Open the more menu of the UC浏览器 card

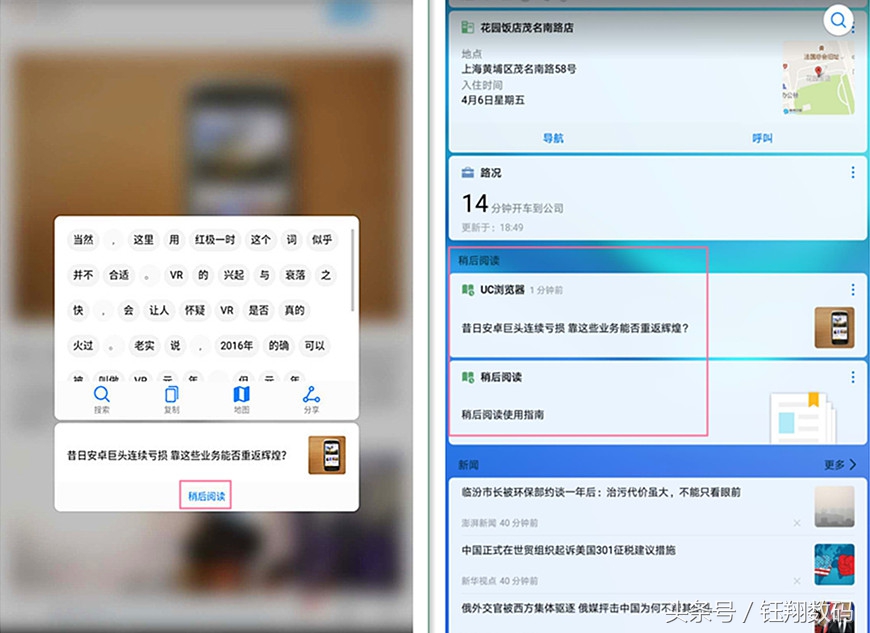tap(853, 290)
